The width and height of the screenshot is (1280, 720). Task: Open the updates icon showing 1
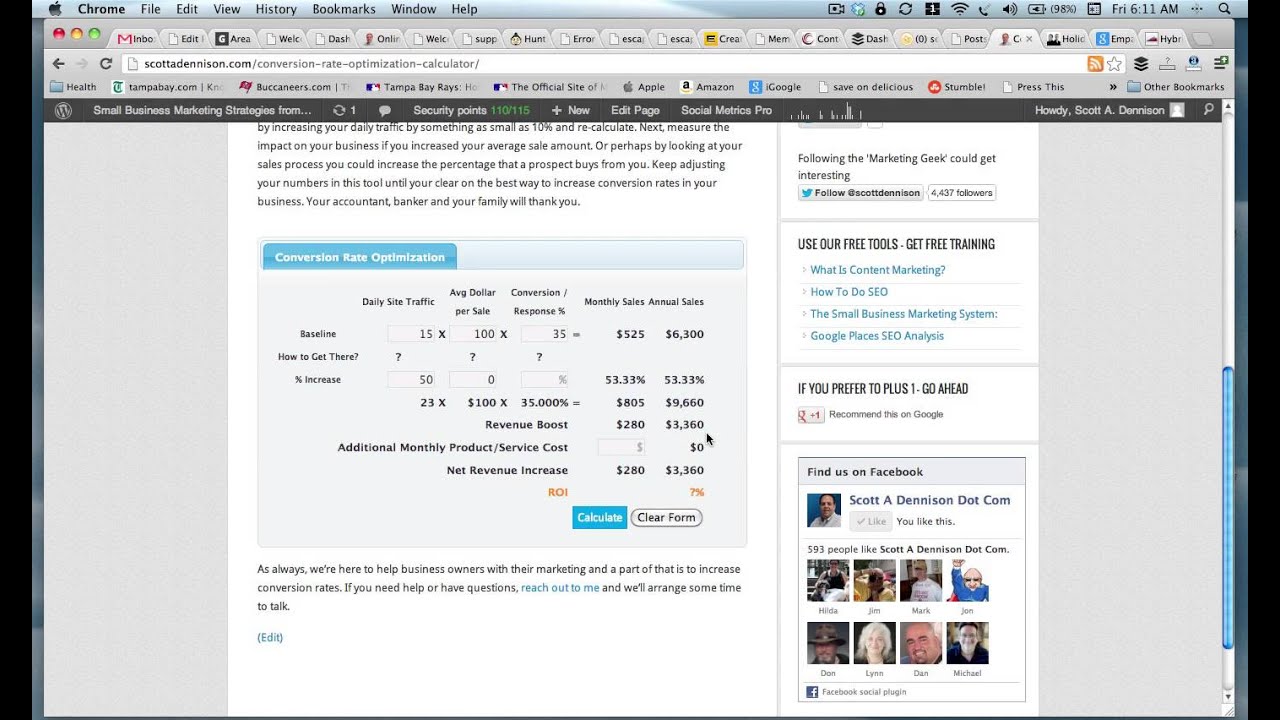click(x=344, y=110)
